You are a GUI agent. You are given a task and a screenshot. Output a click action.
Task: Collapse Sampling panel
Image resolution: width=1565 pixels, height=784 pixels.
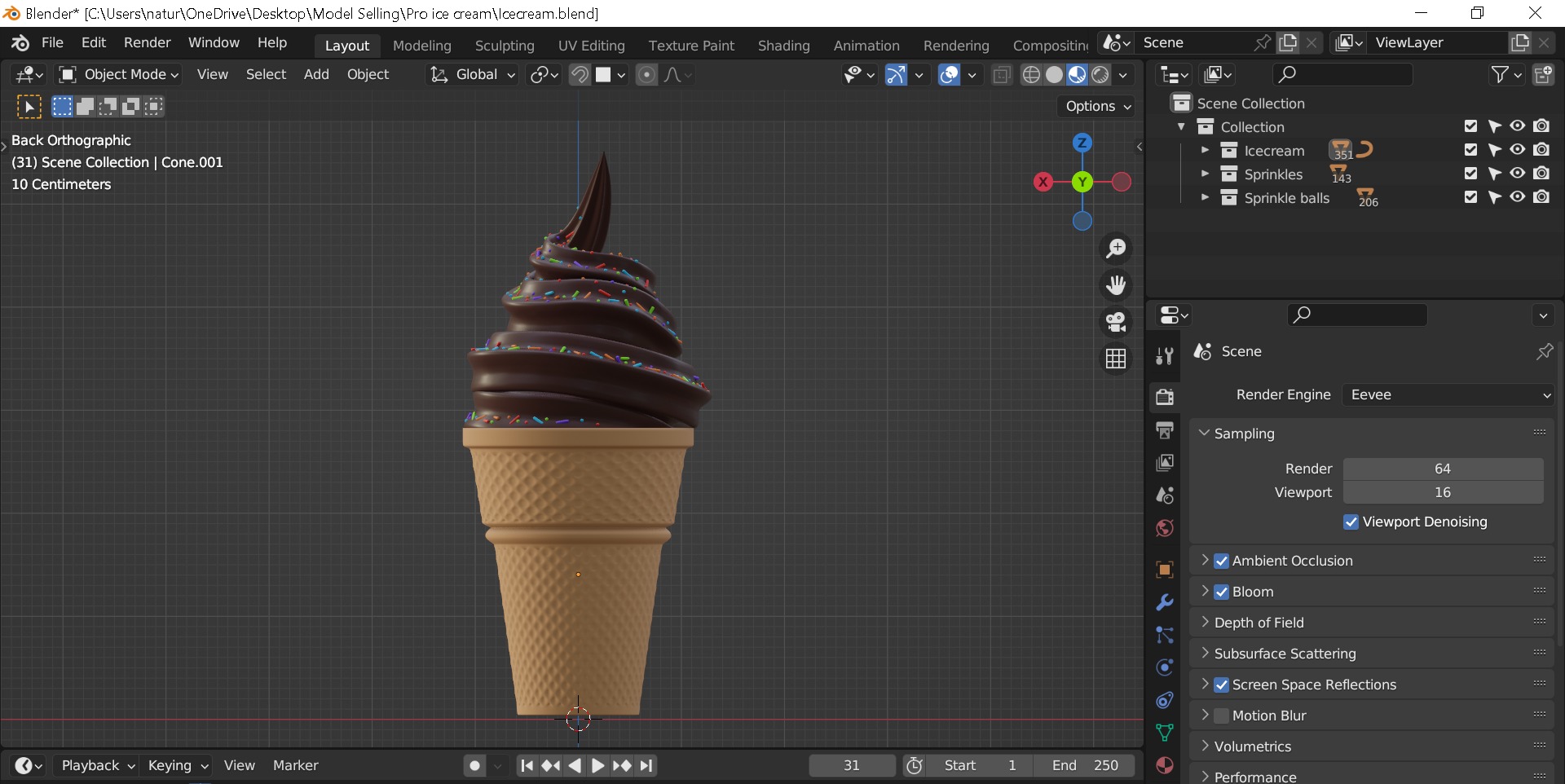(1204, 433)
